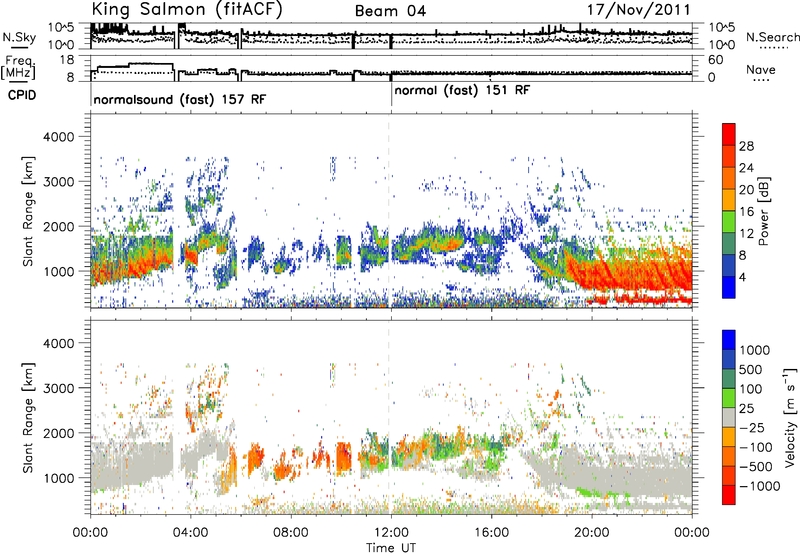Screen dimensions: 800x554
Task: Click the blue bottom of the power colorbar
Action: (729, 287)
